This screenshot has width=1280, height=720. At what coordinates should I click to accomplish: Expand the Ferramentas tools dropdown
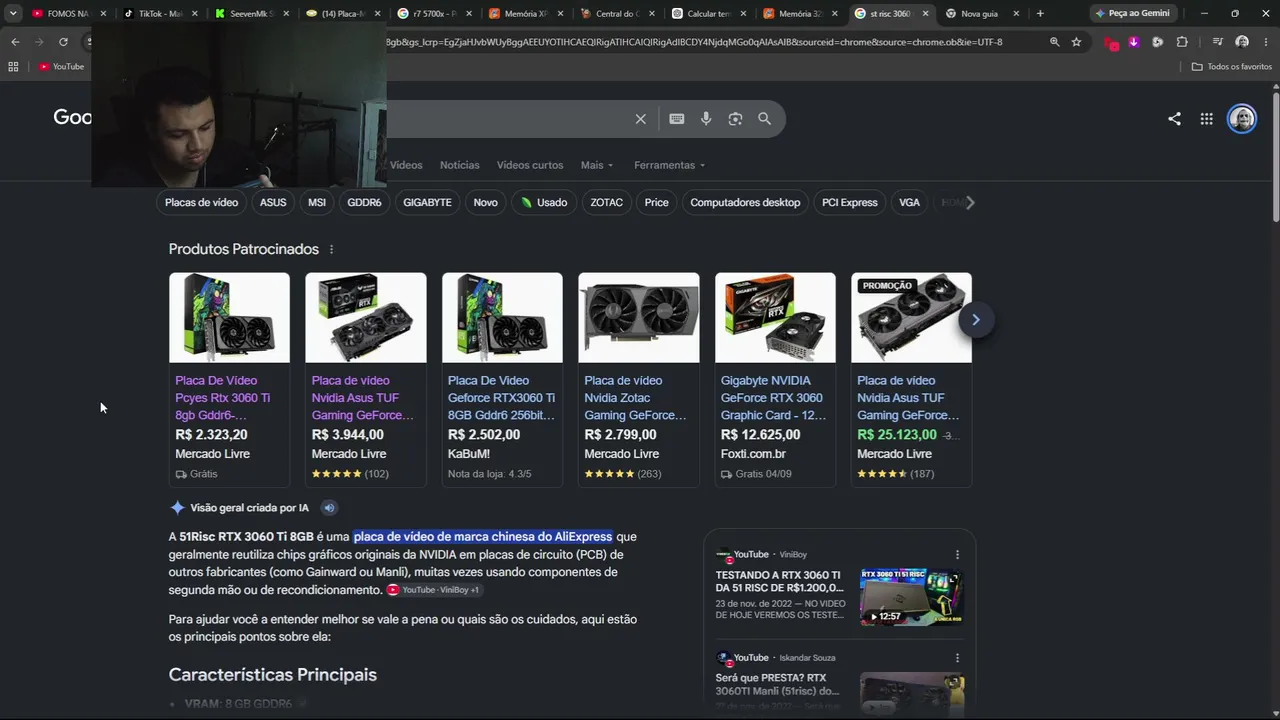pos(669,165)
